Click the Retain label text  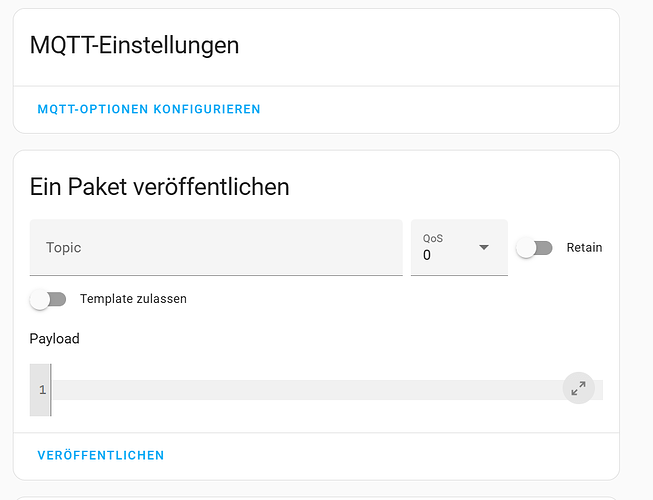pyautogui.click(x=584, y=248)
